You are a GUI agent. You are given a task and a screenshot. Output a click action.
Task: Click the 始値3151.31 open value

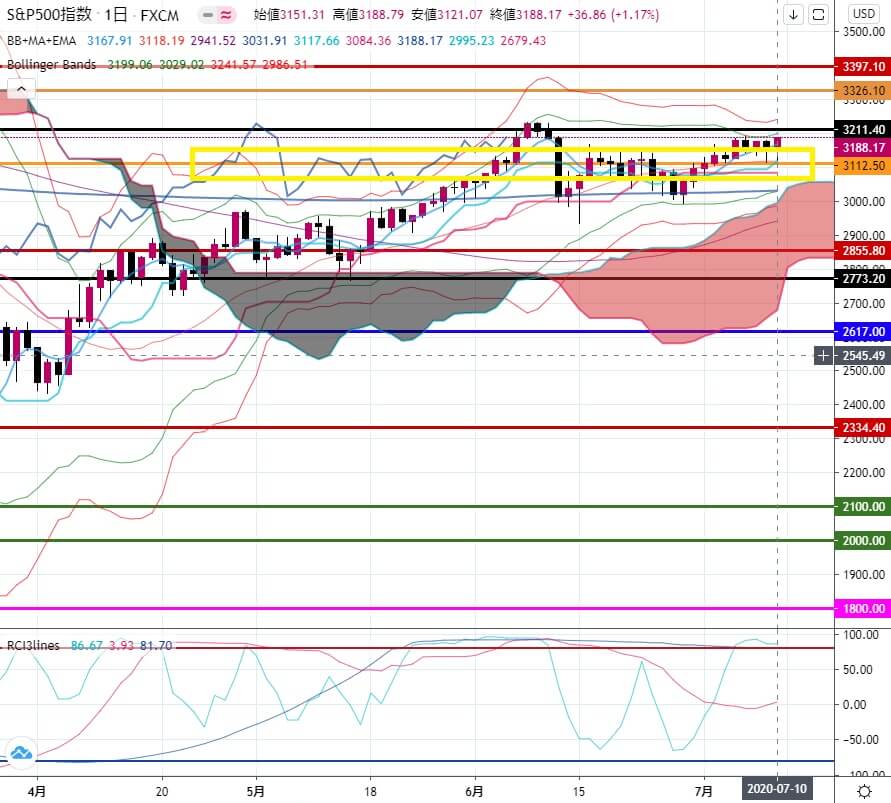pyautogui.click(x=289, y=15)
